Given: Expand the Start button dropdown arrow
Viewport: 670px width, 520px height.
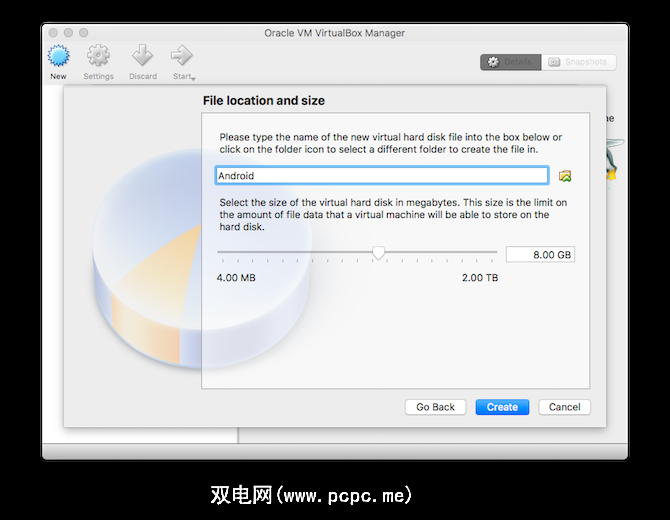Looking at the screenshot, I should 194,79.
